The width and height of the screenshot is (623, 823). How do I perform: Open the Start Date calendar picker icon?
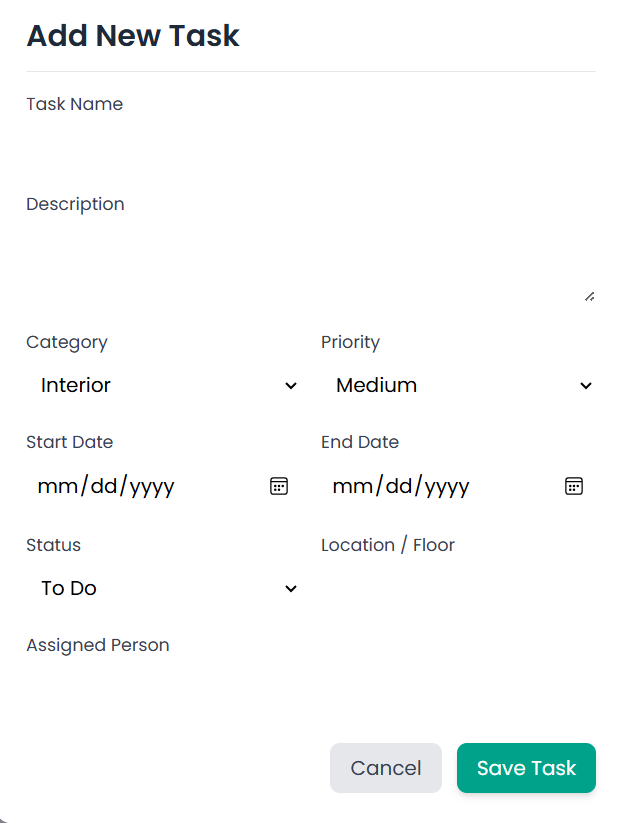click(278, 486)
